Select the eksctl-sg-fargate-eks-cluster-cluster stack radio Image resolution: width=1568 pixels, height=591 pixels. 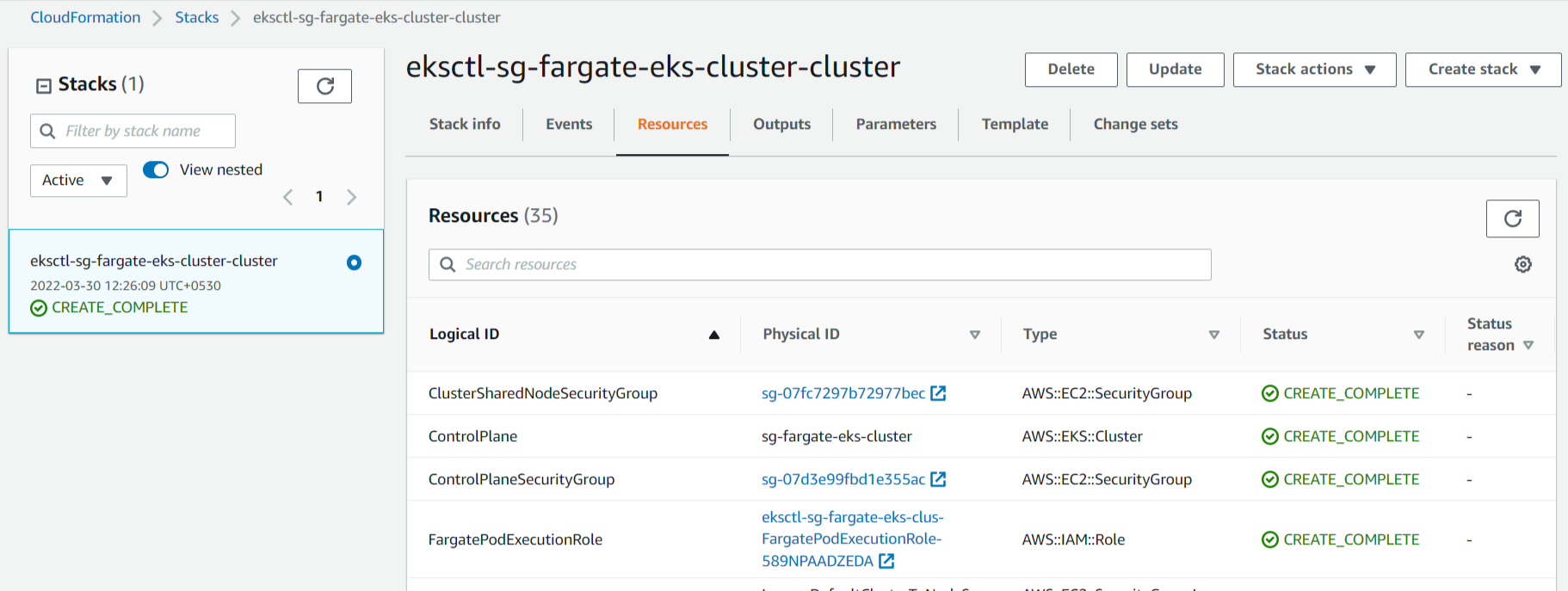click(354, 262)
